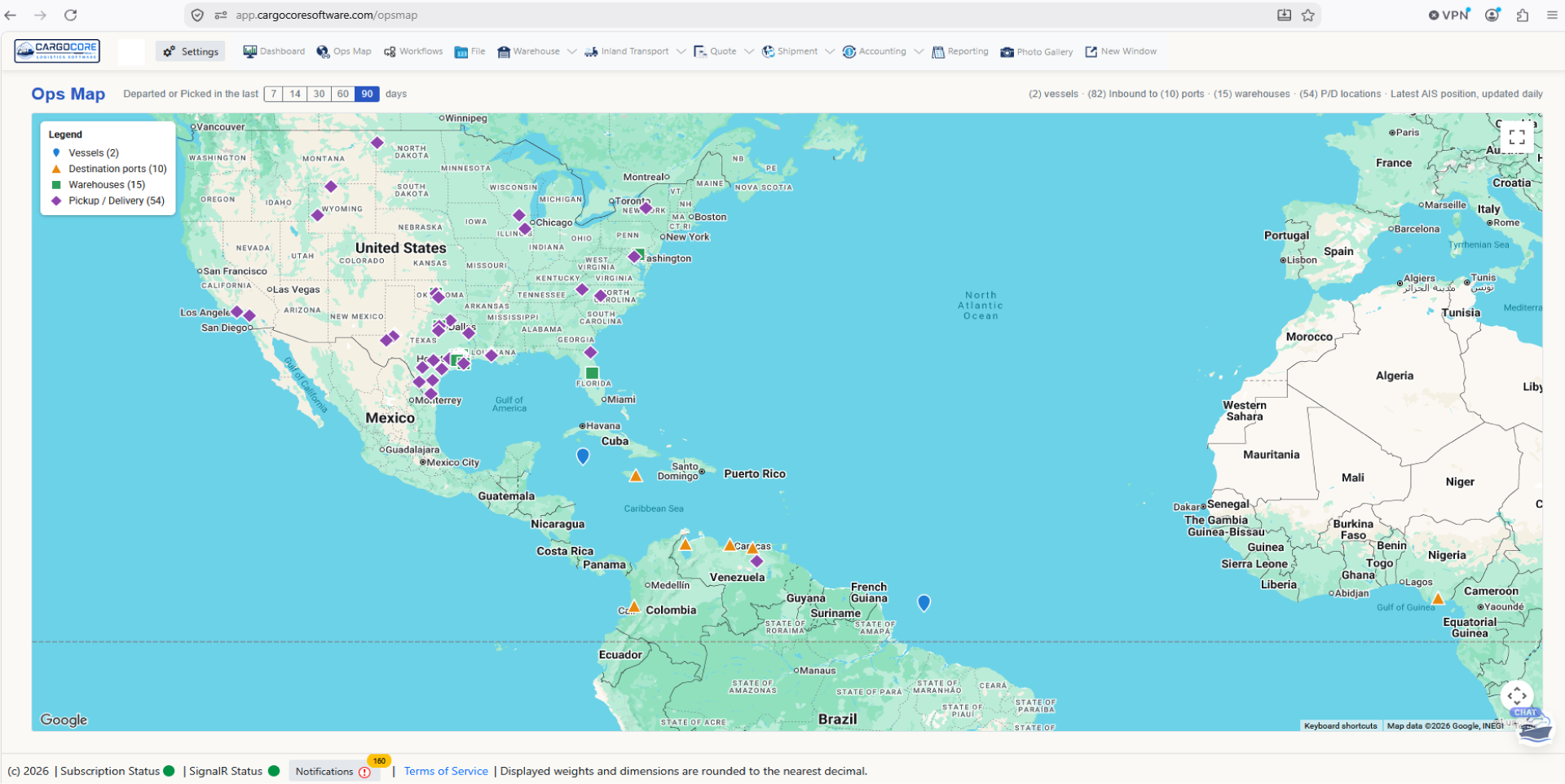The width and height of the screenshot is (1565, 784).
Task: Open browser extensions icon
Action: pyautogui.click(x=1523, y=15)
